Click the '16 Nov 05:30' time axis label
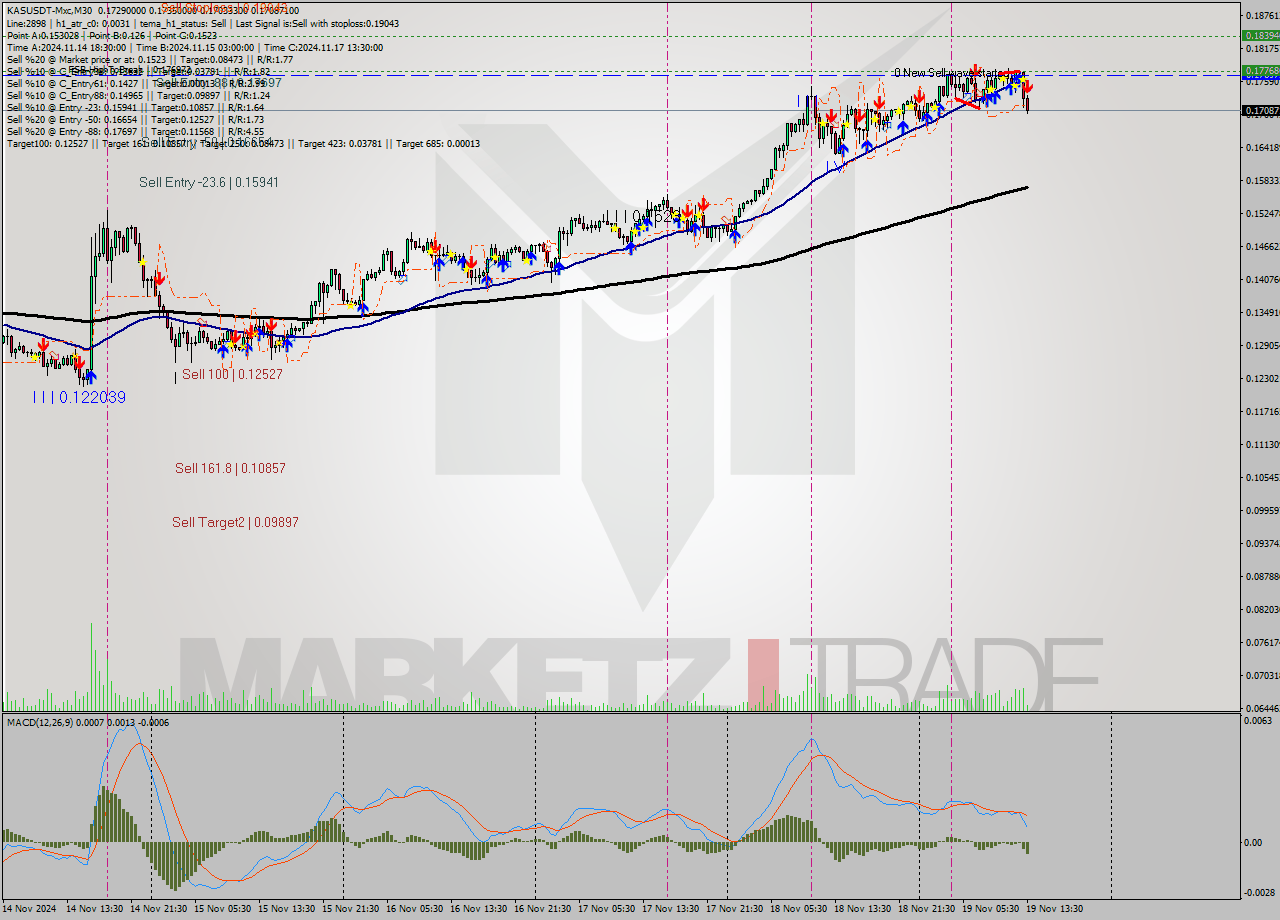This screenshot has width=1280, height=920. click(414, 908)
